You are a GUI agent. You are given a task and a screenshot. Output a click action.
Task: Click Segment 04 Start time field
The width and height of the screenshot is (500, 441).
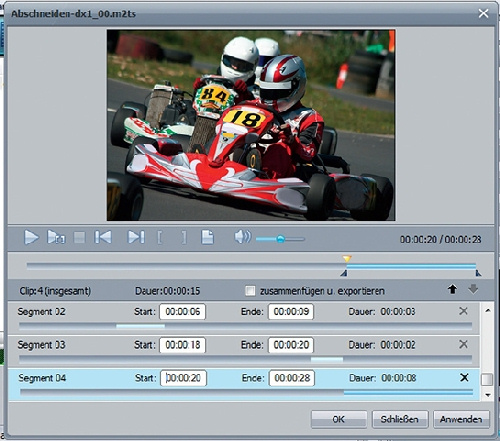183,378
